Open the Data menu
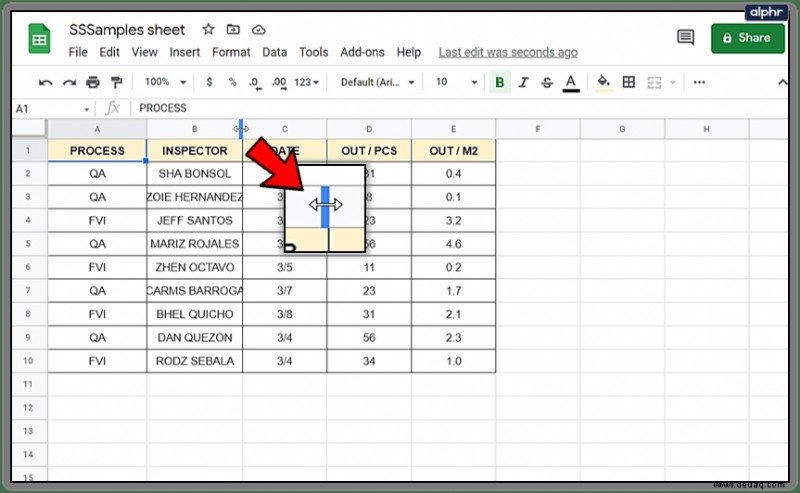Viewport: 800px width, 493px height. 274,52
